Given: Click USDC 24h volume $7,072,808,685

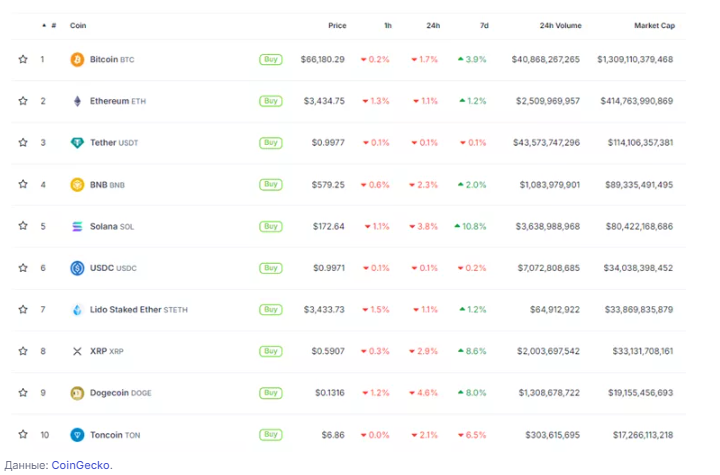Looking at the screenshot, I should click(x=549, y=268).
